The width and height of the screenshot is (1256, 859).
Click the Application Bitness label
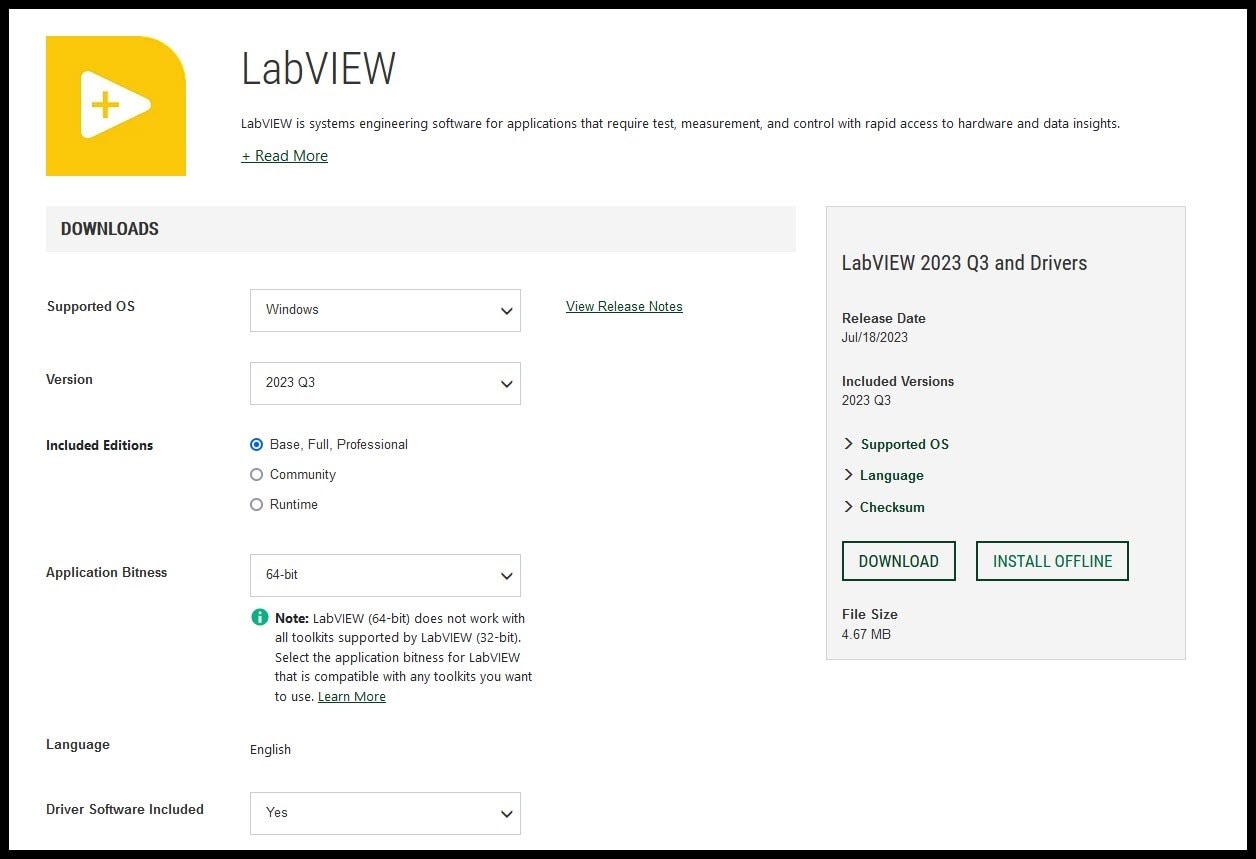tap(107, 572)
